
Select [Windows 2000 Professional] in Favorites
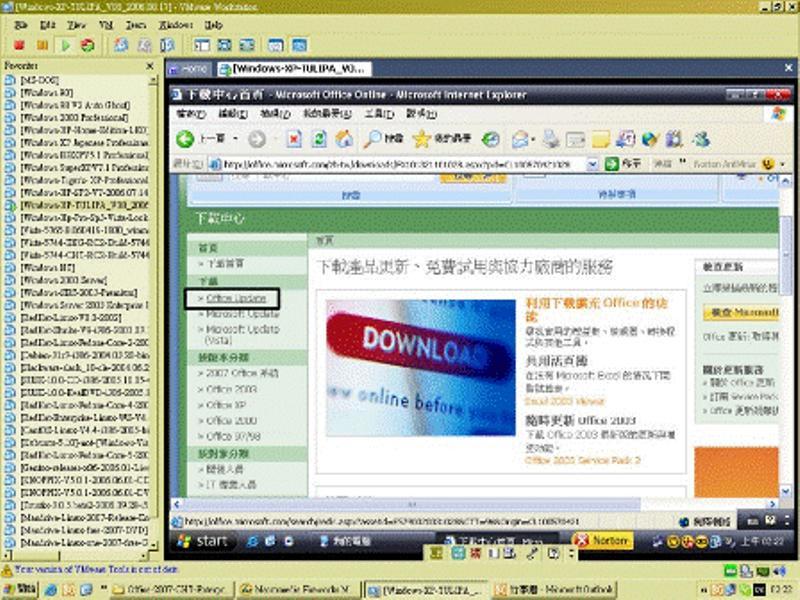tap(74, 117)
